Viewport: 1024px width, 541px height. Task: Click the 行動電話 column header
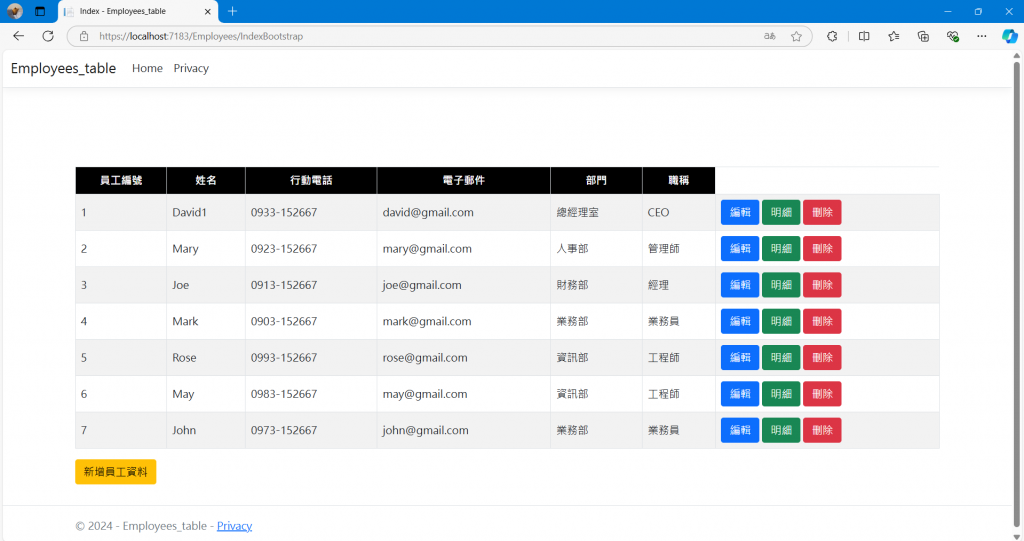(311, 180)
